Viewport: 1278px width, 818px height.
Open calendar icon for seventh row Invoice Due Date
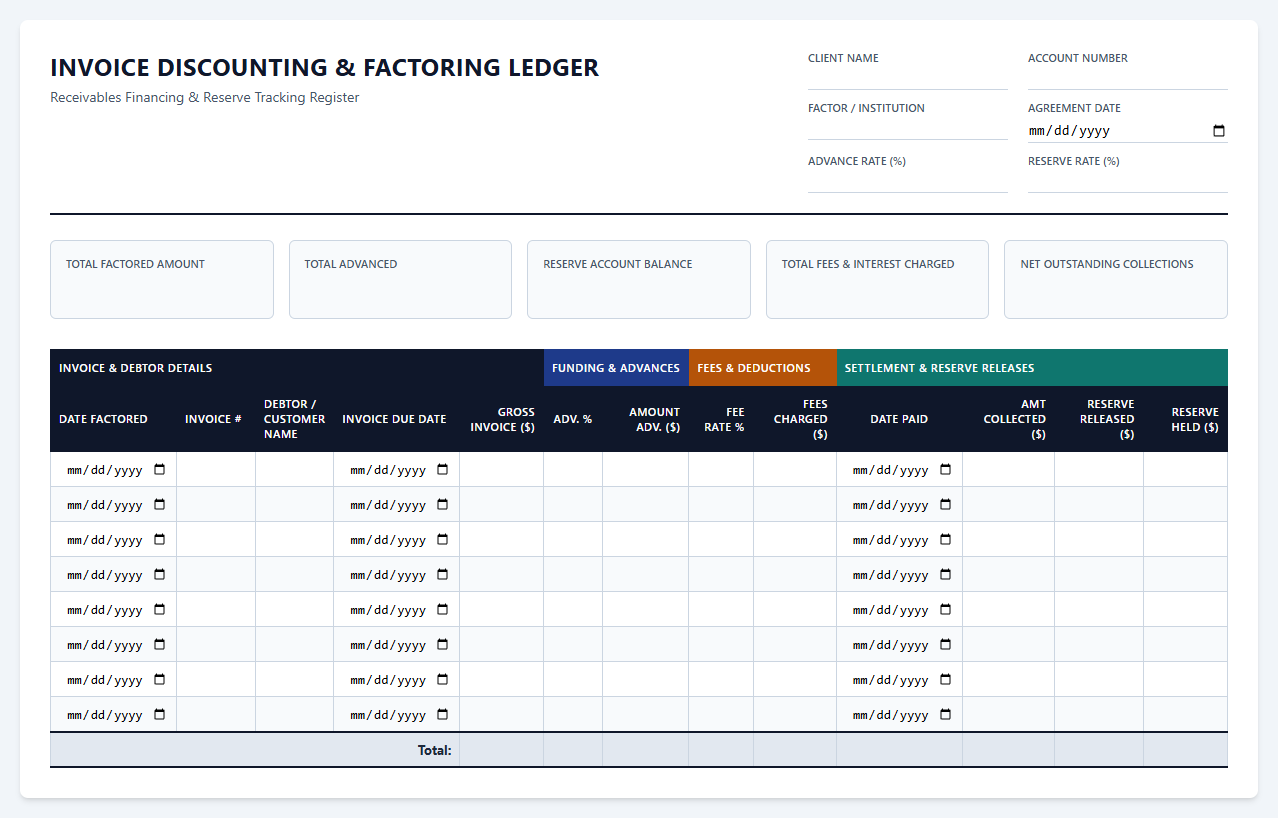(x=443, y=679)
